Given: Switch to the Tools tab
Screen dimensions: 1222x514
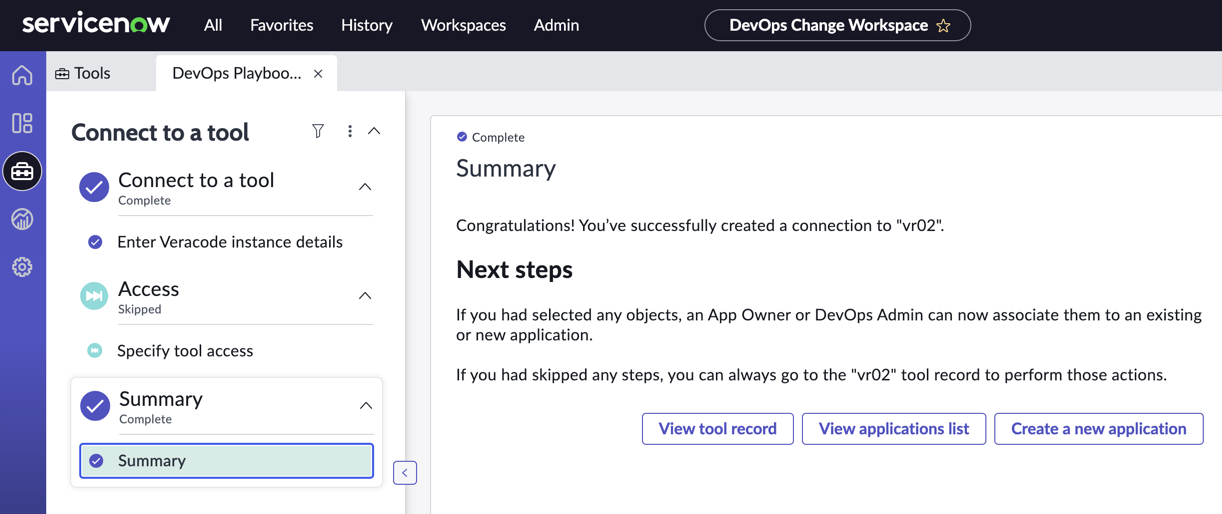Looking at the screenshot, I should (x=83, y=73).
